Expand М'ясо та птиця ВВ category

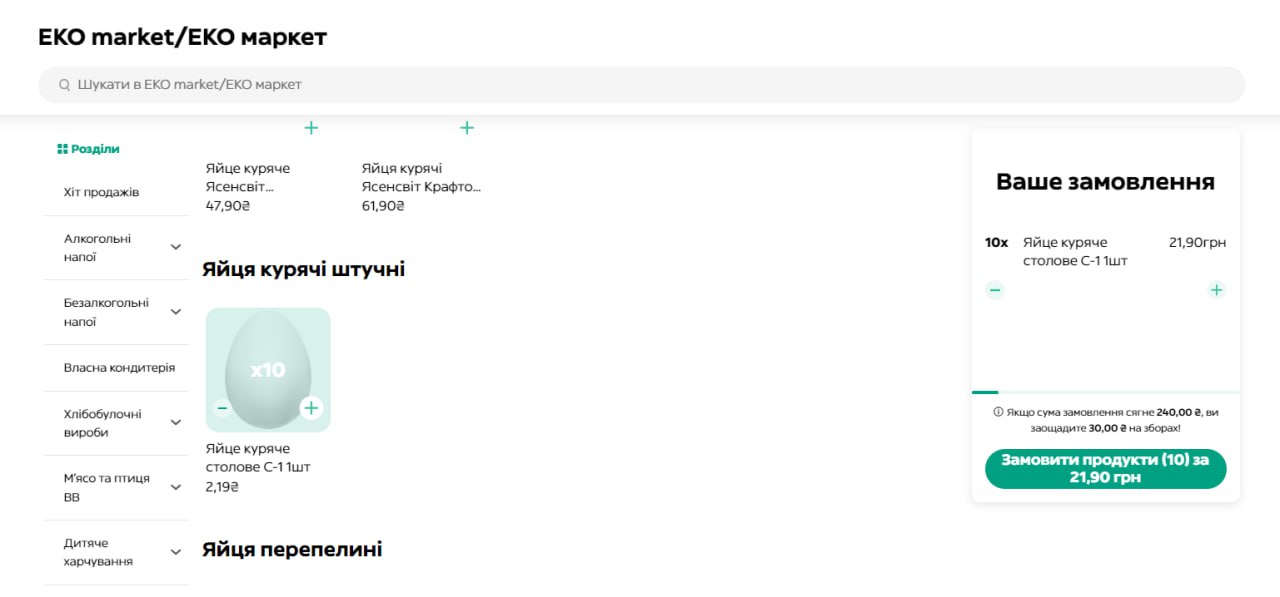(176, 487)
